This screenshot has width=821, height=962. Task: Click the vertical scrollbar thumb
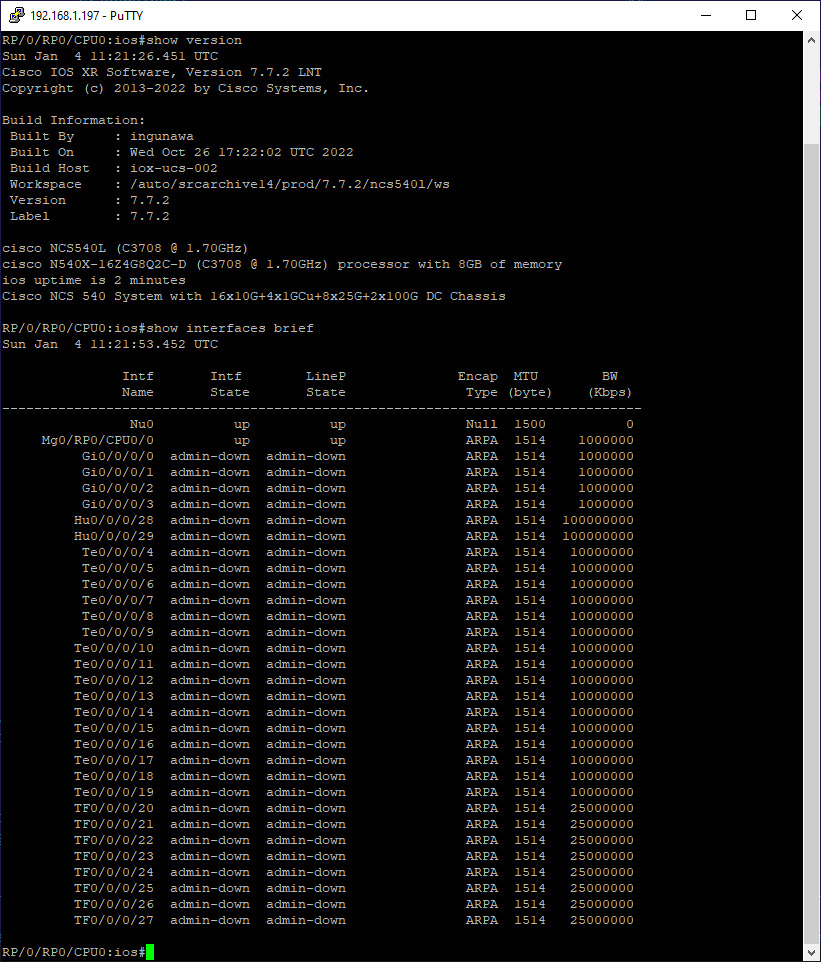pyautogui.click(x=812, y=540)
